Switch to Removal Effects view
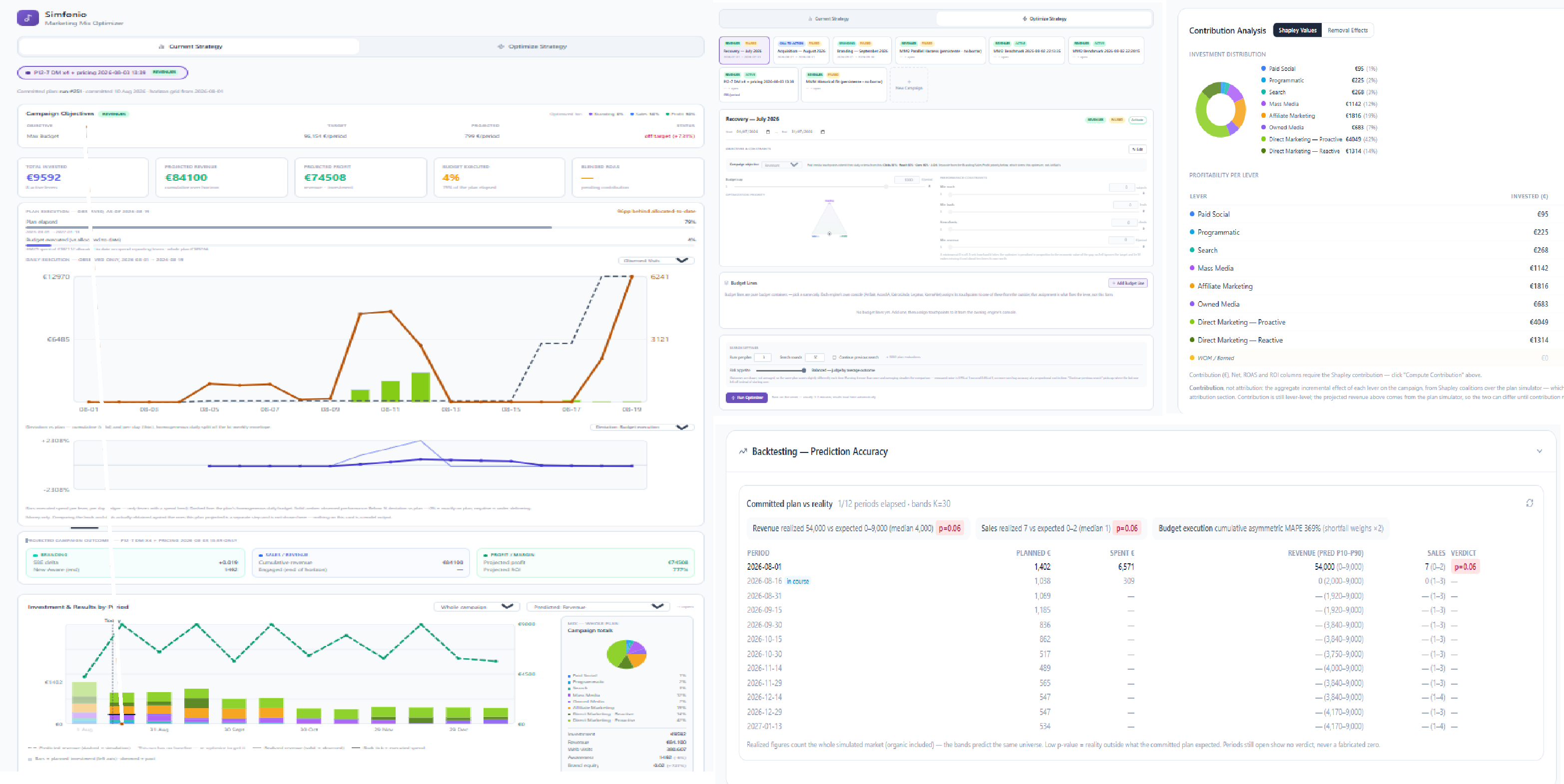 point(1347,30)
